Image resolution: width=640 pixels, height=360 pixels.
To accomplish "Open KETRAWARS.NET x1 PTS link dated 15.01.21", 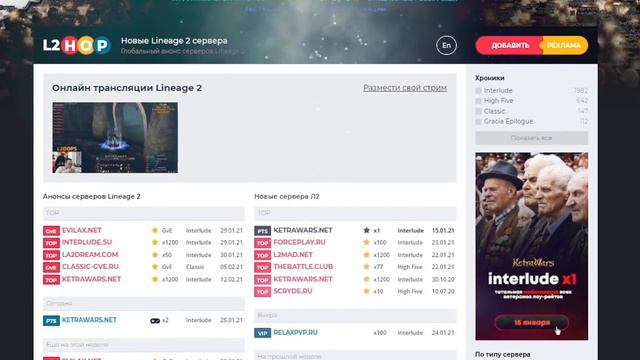I will point(303,230).
